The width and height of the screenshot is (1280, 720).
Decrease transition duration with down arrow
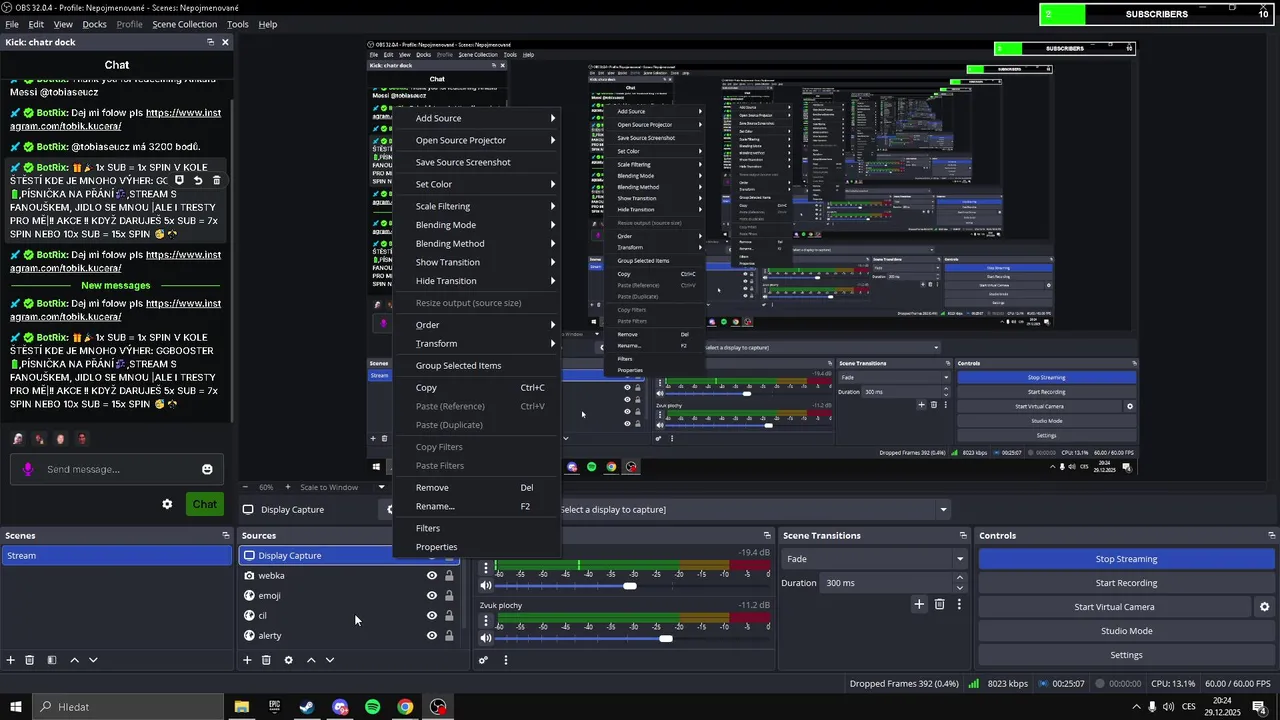[x=960, y=588]
